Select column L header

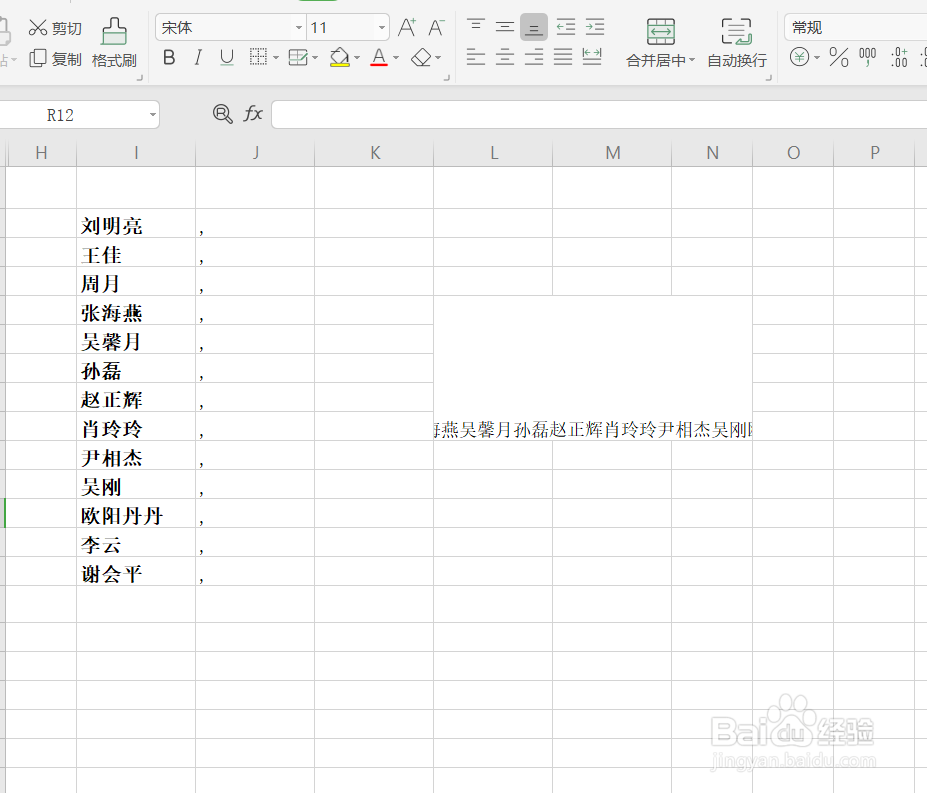tap(494, 153)
